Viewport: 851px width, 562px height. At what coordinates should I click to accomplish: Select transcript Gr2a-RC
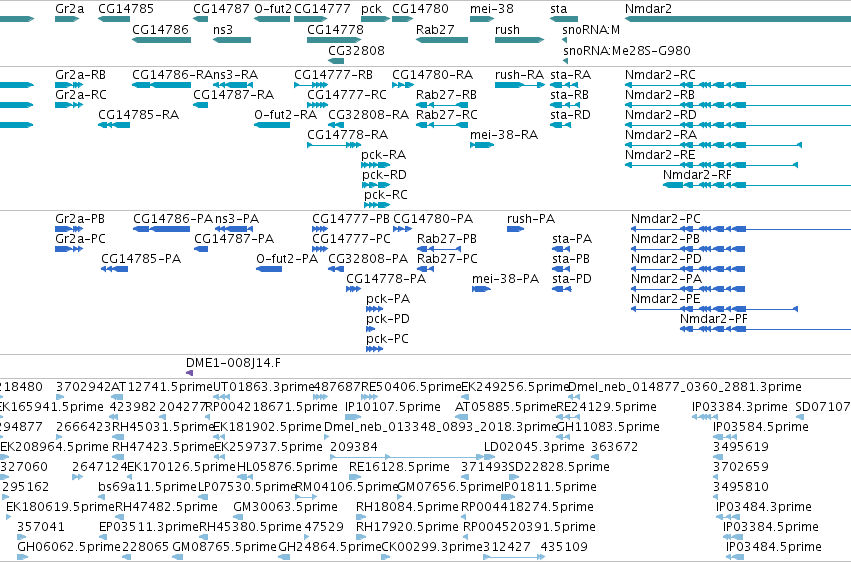click(69, 105)
